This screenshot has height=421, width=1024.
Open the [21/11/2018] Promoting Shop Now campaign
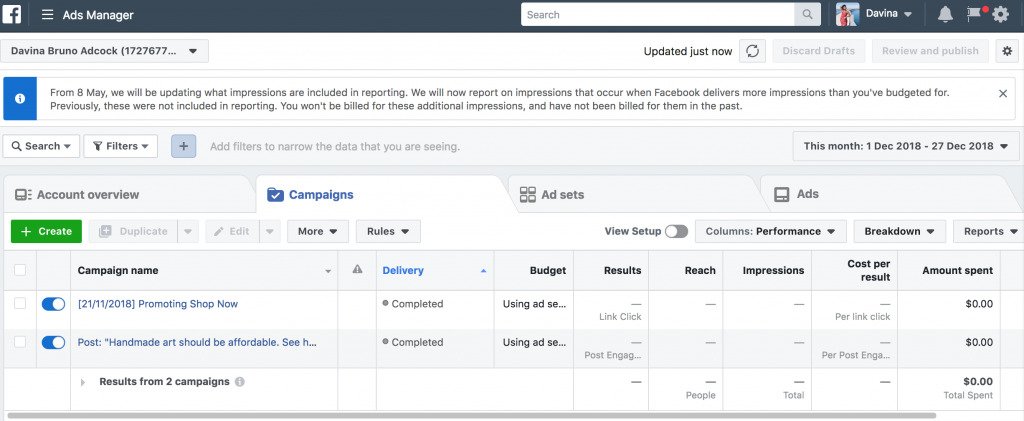click(157, 304)
